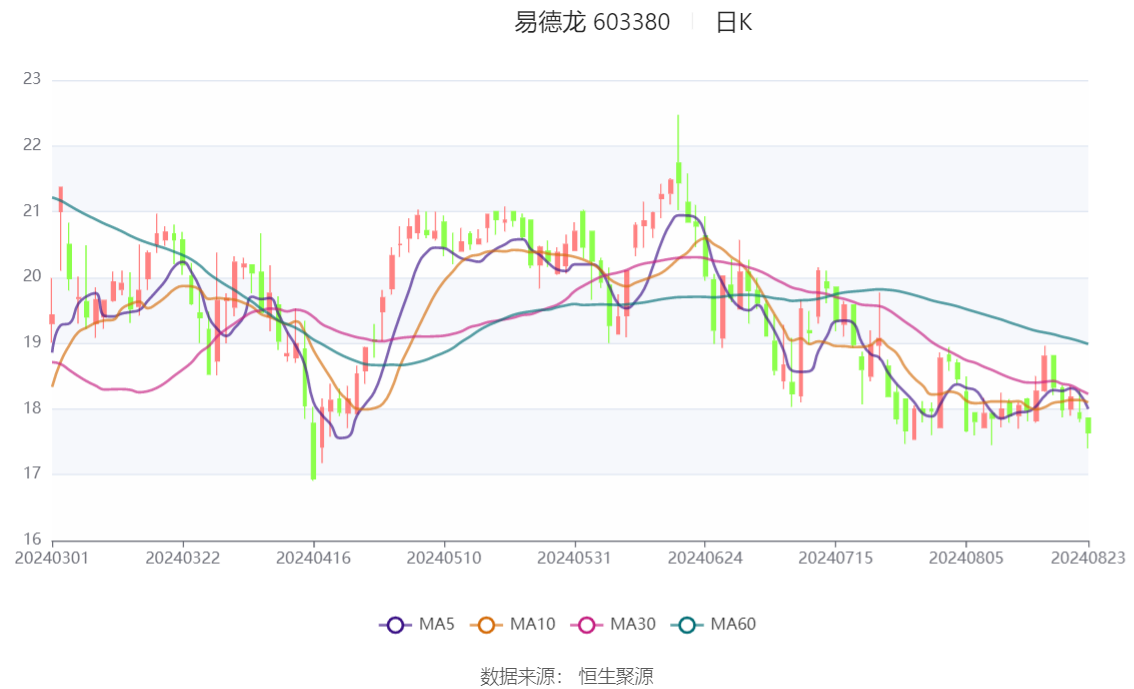Click the 20240624 date axis label
Image resolution: width=1134 pixels, height=689 pixels.
coord(705,558)
